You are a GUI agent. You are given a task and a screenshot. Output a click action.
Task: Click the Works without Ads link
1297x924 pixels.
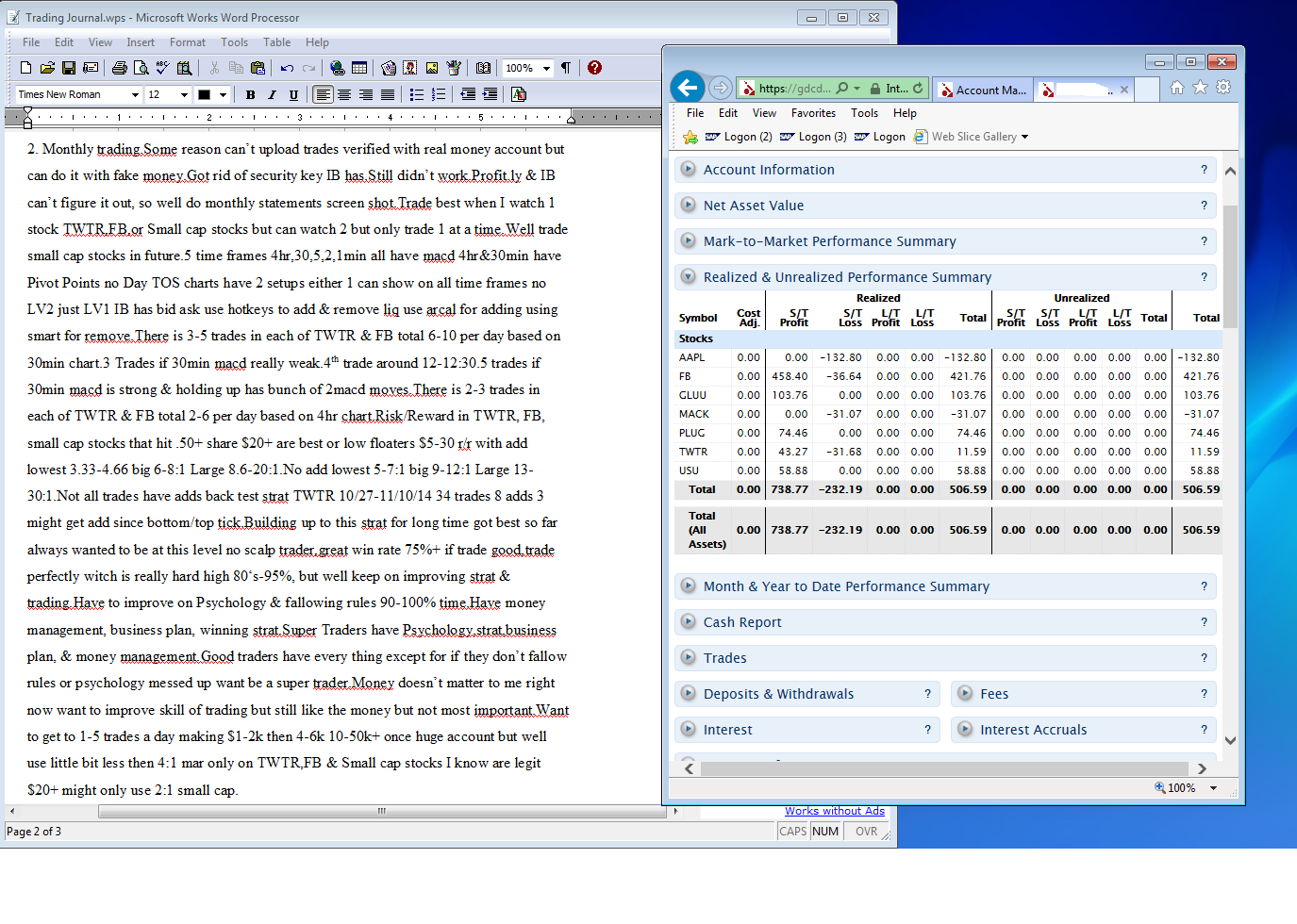pos(834,811)
